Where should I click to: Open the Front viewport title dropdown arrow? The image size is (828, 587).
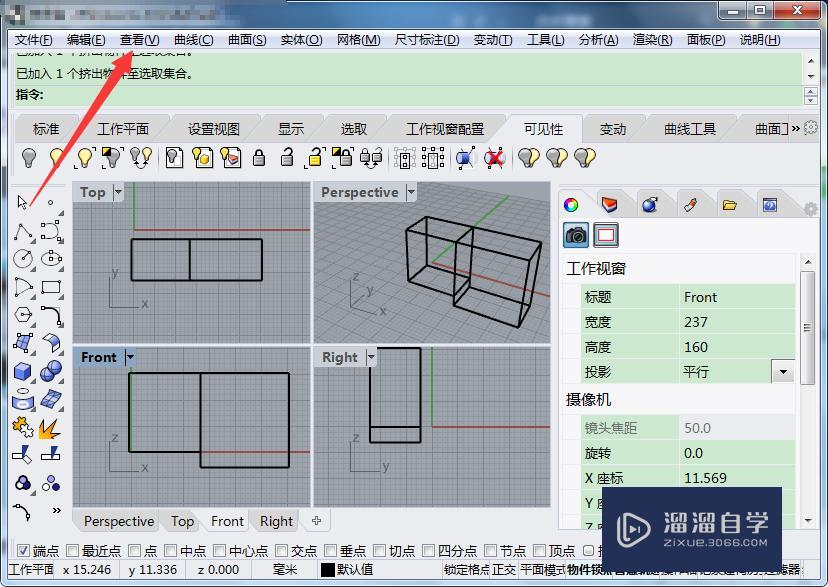point(130,357)
